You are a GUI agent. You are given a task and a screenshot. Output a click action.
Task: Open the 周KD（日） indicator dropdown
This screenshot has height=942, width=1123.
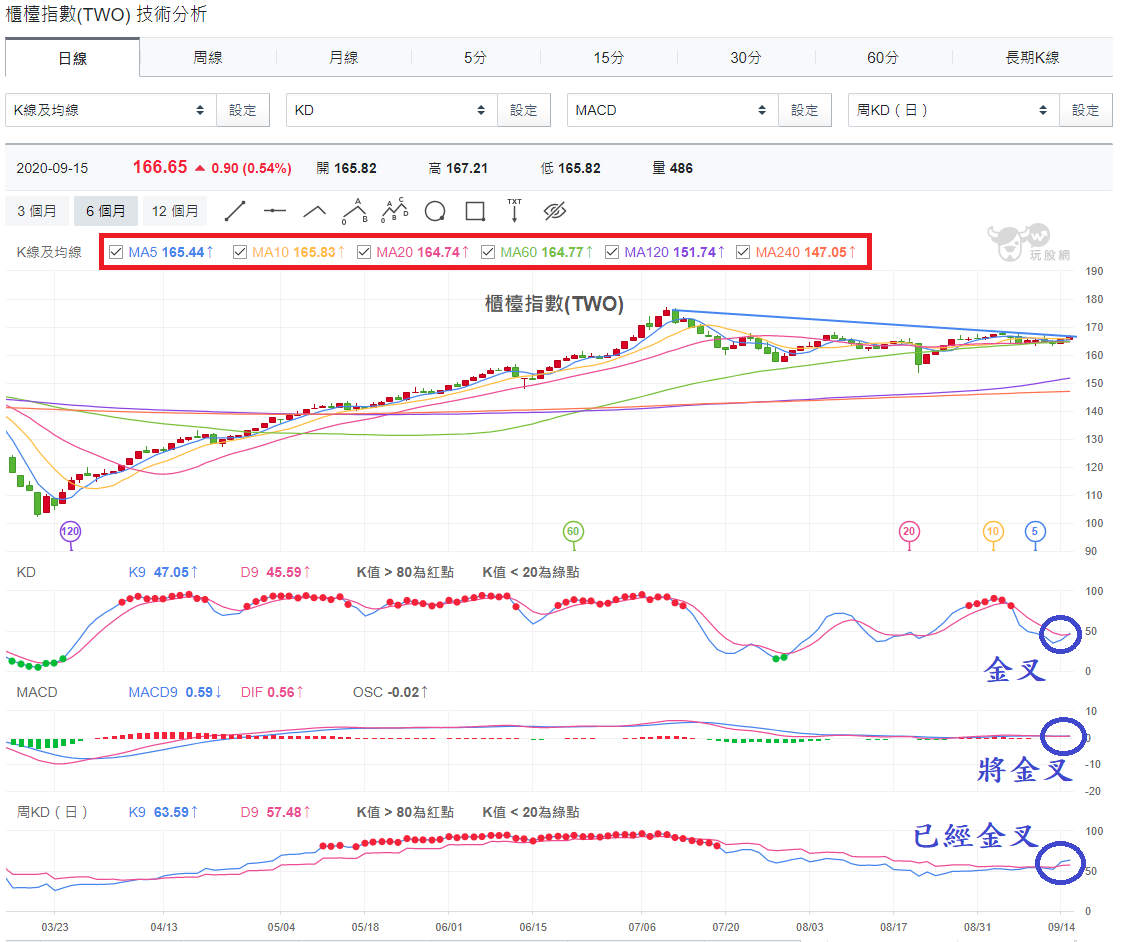point(953,110)
